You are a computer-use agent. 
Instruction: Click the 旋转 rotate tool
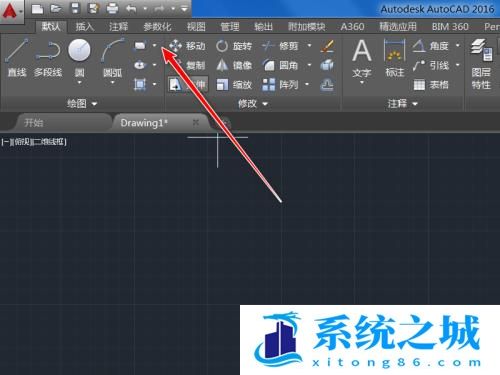[234, 46]
